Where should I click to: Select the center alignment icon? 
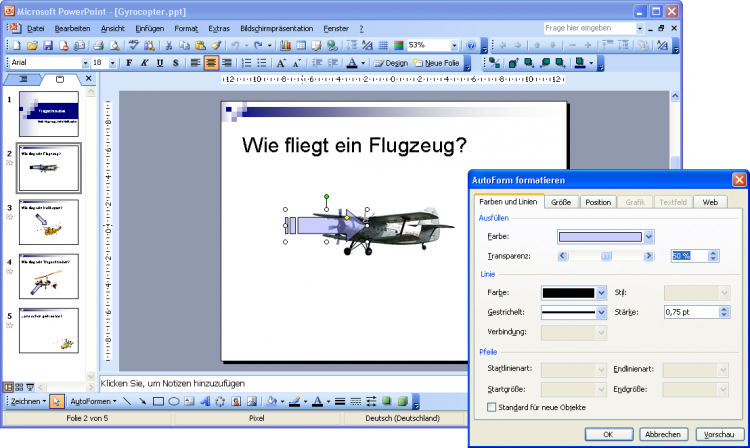(x=211, y=63)
